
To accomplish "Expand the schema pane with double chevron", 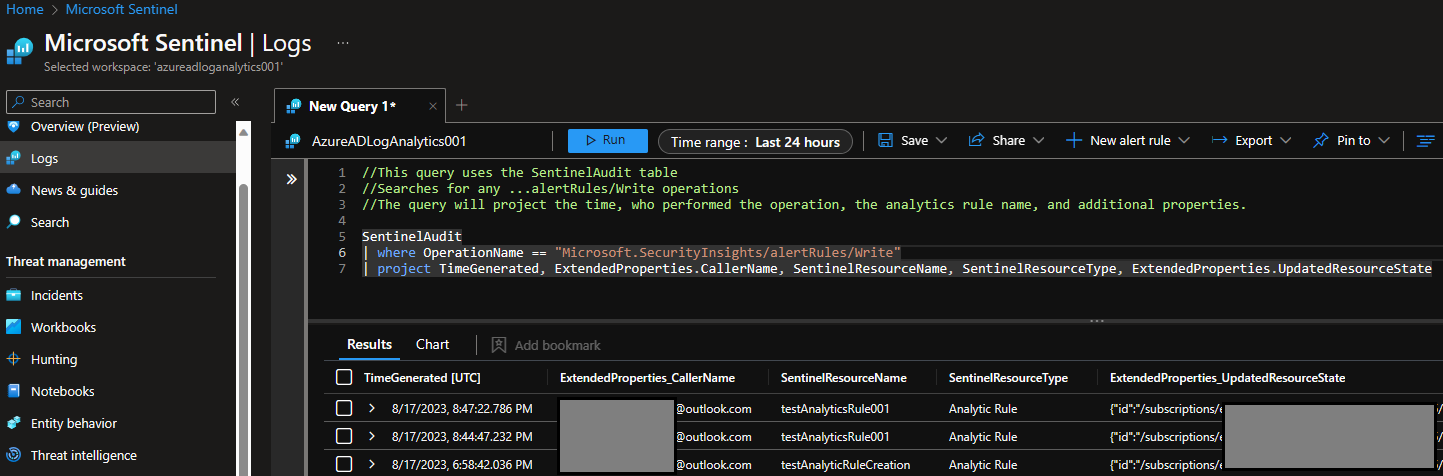I will 292,179.
